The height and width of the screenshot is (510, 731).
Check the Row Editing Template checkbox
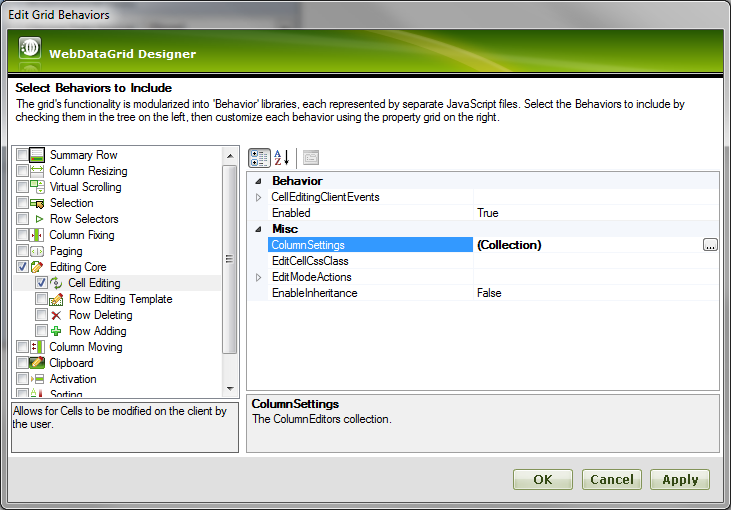(x=41, y=299)
